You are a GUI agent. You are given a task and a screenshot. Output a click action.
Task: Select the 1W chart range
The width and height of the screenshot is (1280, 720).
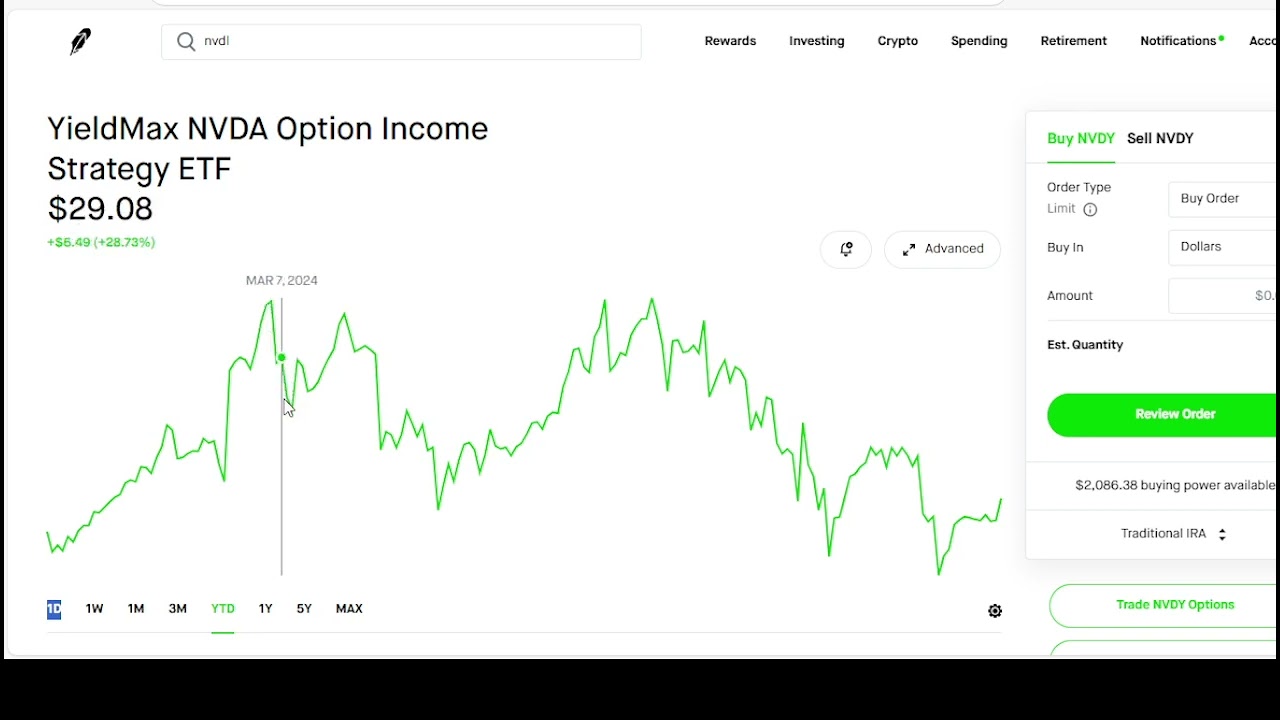coord(94,609)
